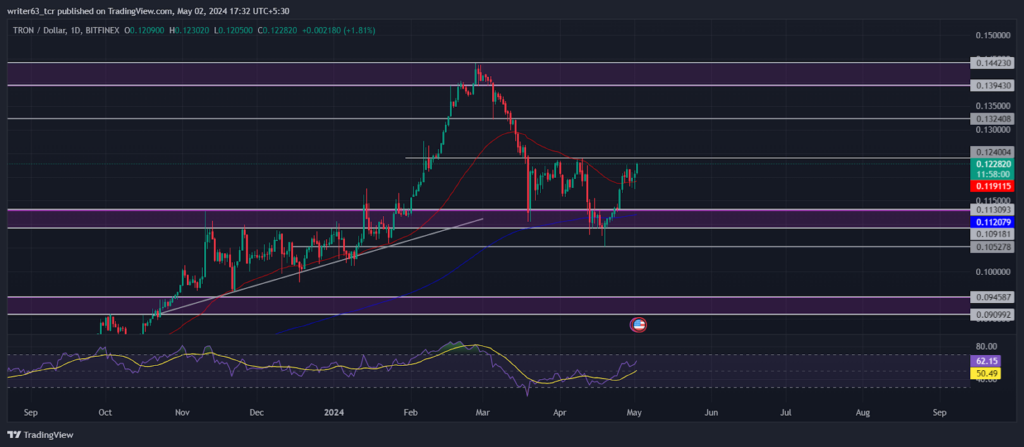The image size is (1024, 447).
Task: Select the 0.113093 price level label
Action: (991, 210)
